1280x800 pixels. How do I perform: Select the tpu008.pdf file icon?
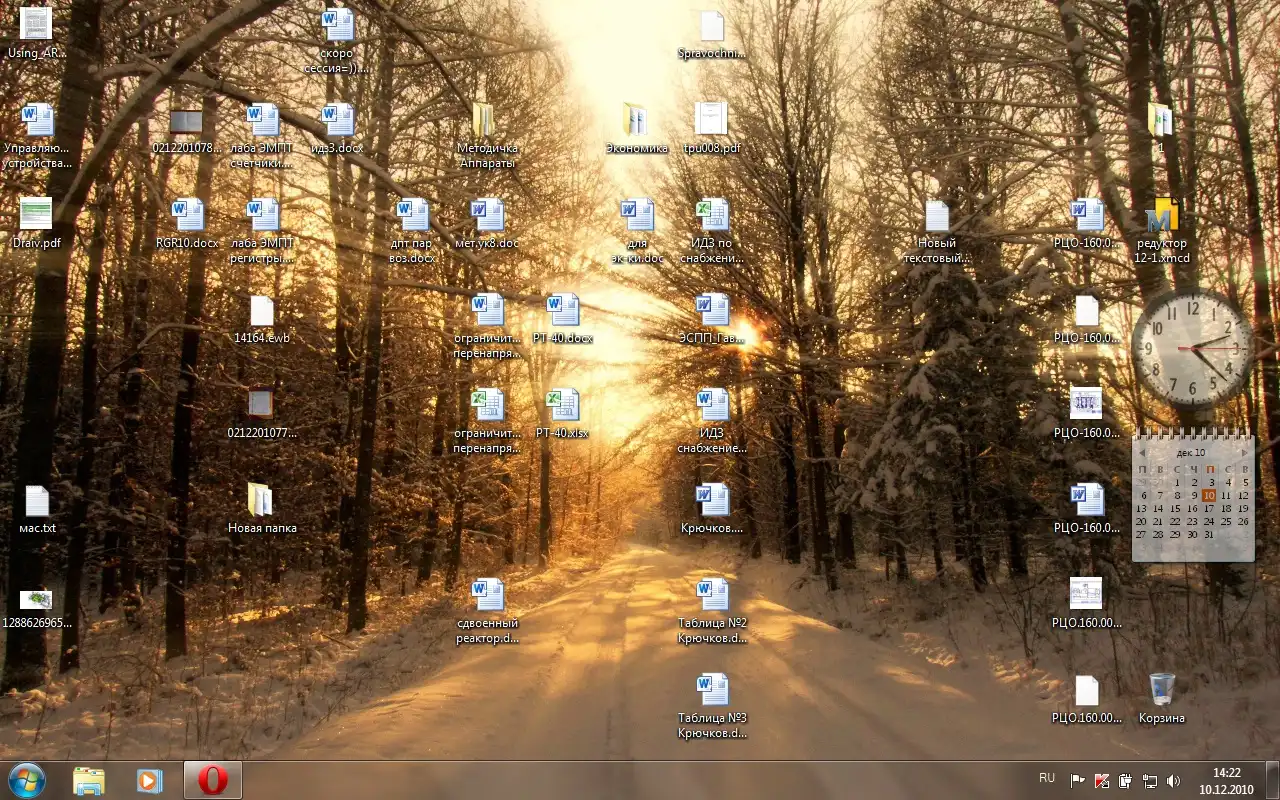(x=711, y=120)
